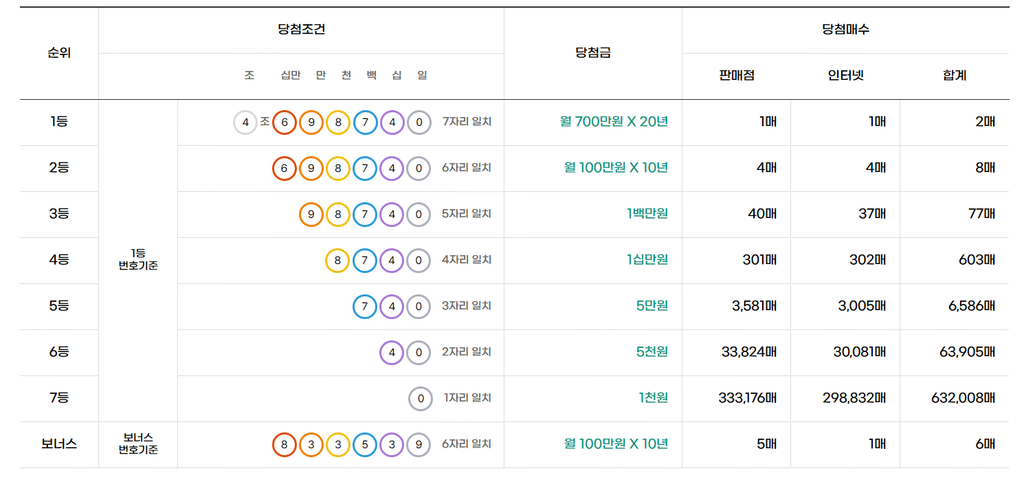Viewport: 1024px width, 478px height.
Task: Click the red 6 ball in the 2등 row
Action: tap(284, 168)
